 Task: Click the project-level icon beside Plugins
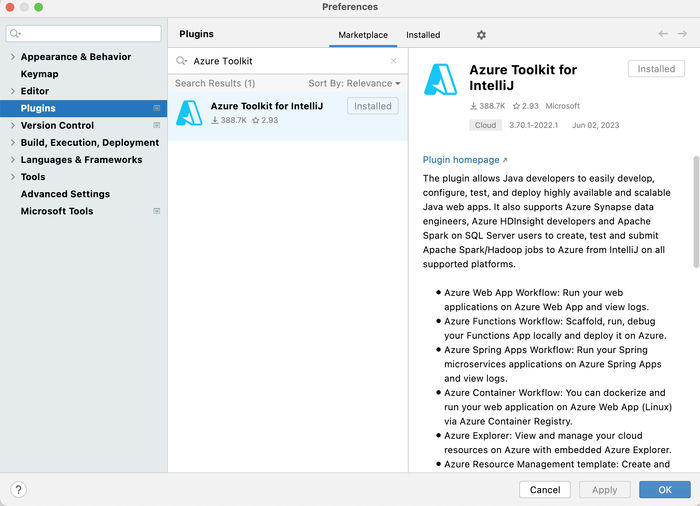click(157, 108)
